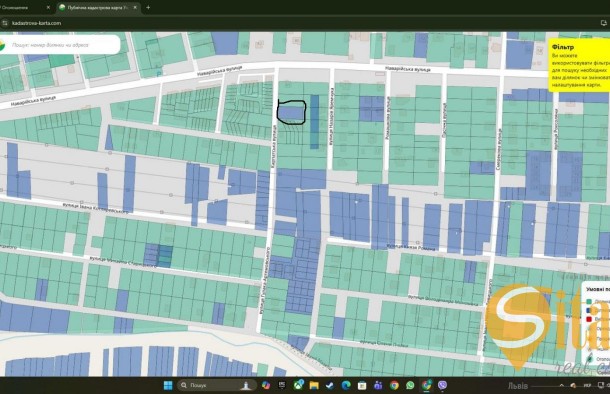610x394 pixels.
Task: Open Copilot from the taskbar
Action: pos(266,385)
